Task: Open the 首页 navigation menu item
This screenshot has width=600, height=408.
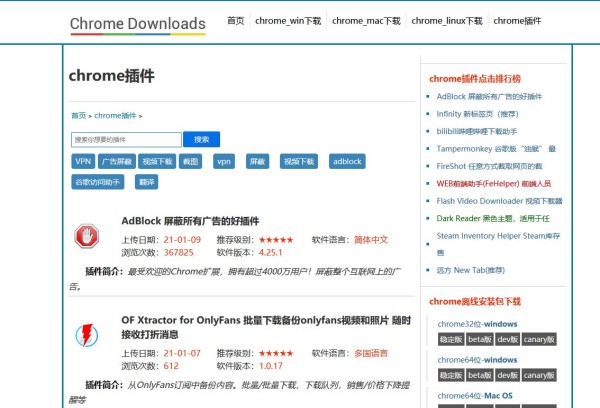Action: point(235,20)
